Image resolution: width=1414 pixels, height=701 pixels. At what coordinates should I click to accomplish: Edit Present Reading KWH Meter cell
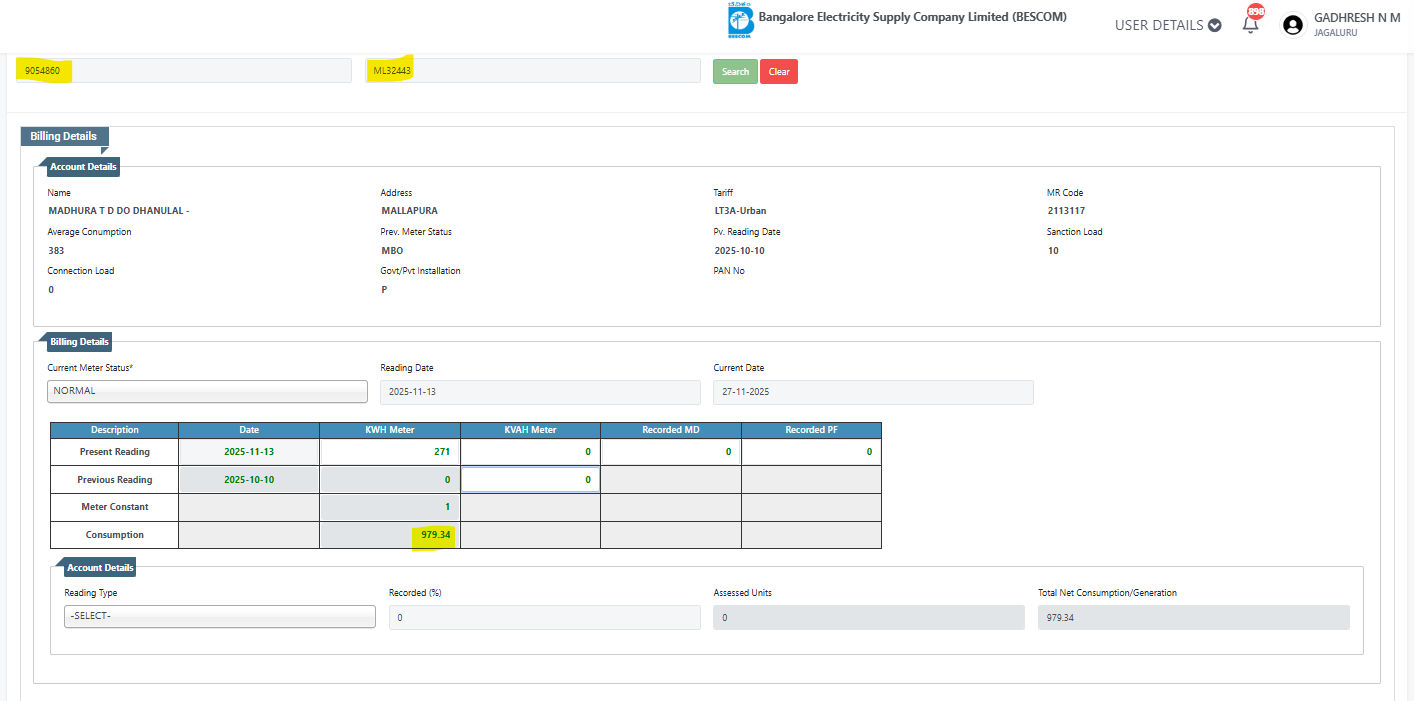coord(389,452)
